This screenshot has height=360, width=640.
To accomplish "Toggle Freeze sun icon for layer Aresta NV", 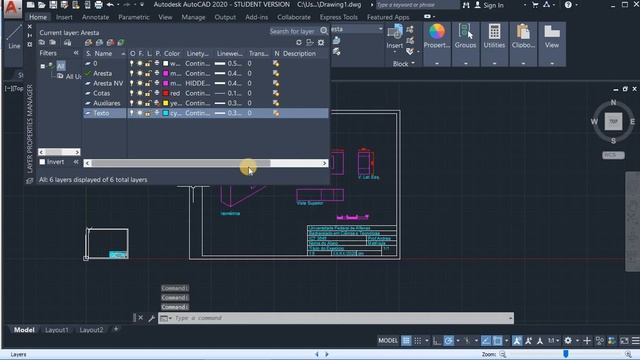I will pos(140,83).
